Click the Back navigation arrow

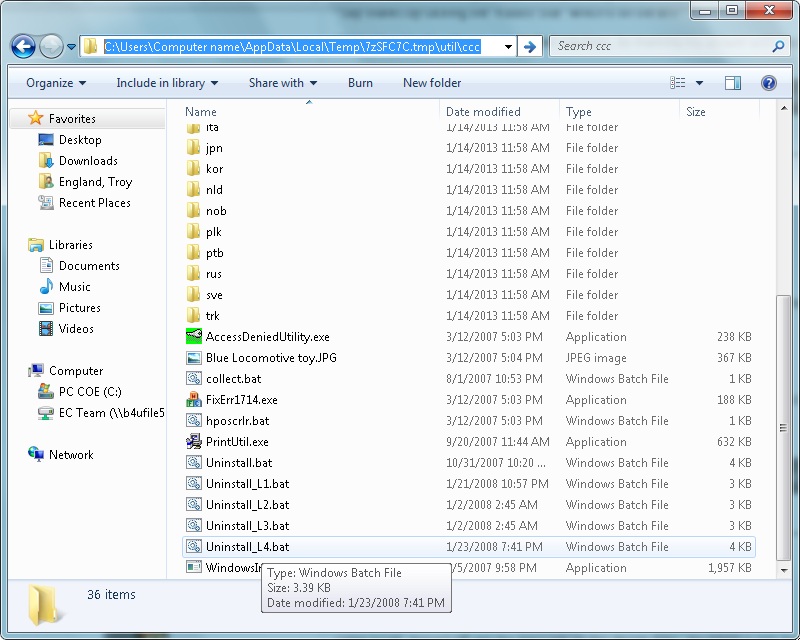pyautogui.click(x=22, y=46)
